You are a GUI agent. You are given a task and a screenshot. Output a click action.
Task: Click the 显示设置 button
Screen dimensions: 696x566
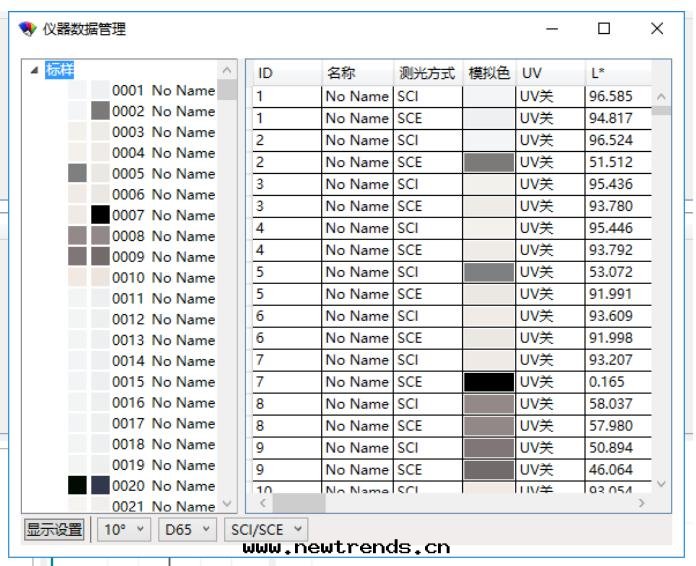pyautogui.click(x=54, y=529)
